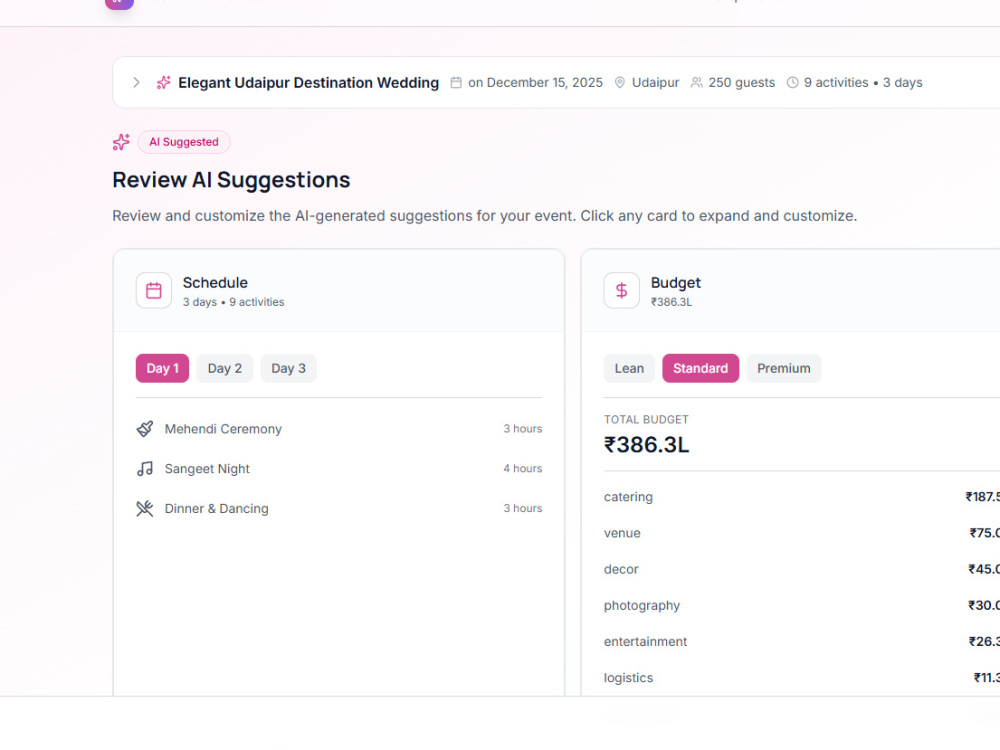
Task: Click the Dinner & Dancing utensils icon
Action: [145, 508]
